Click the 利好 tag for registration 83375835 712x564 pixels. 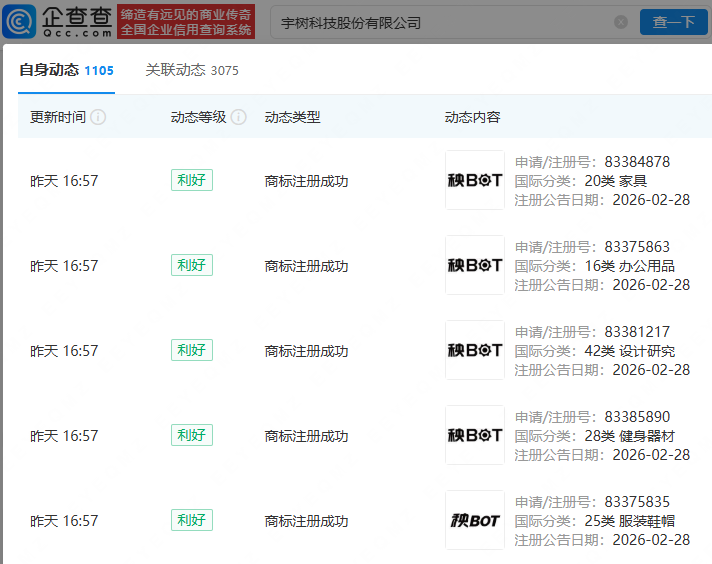pos(191,520)
